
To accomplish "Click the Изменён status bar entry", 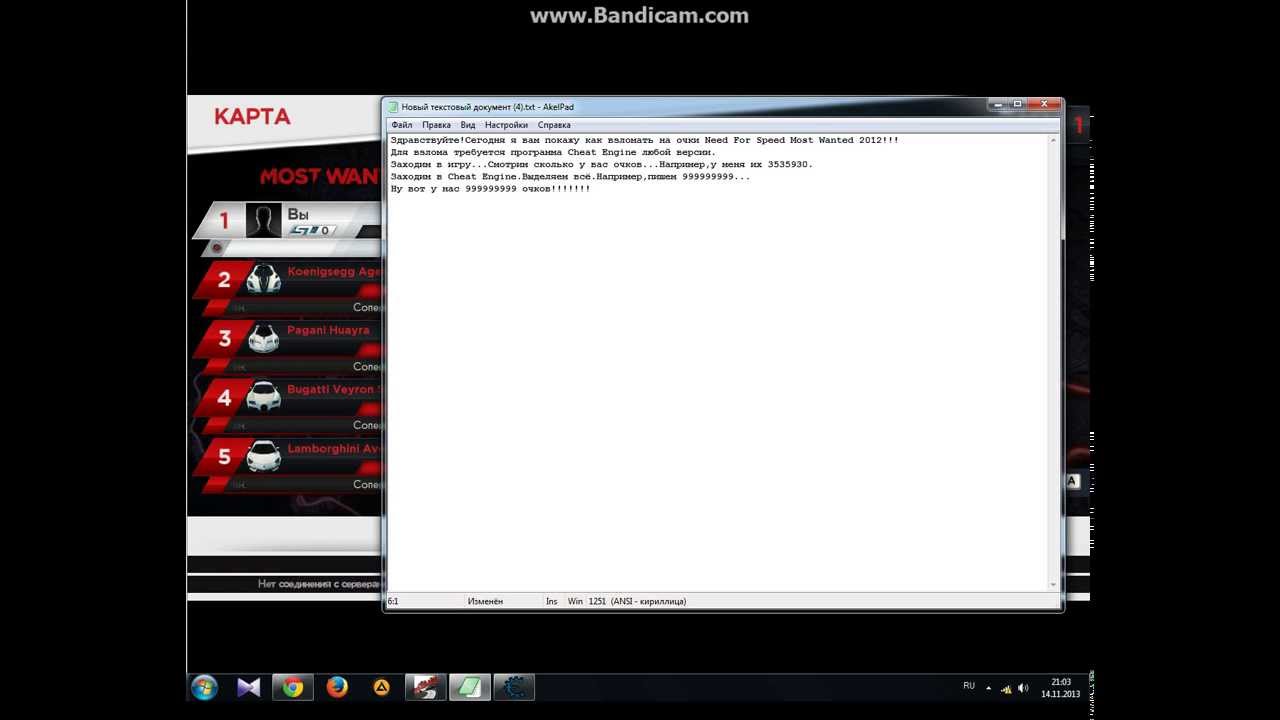I will pyautogui.click(x=485, y=601).
